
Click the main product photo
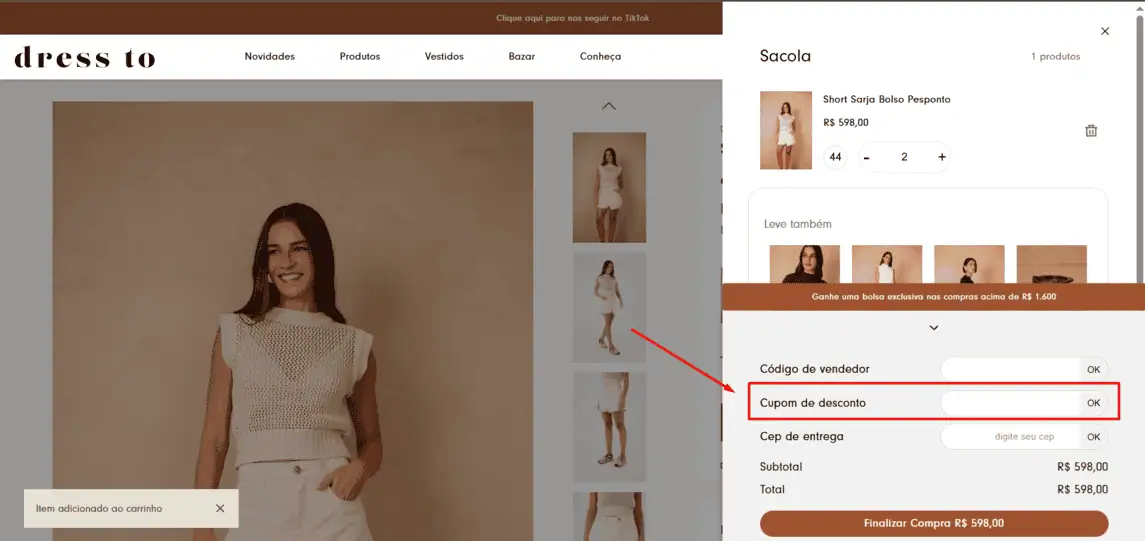[x=293, y=321]
